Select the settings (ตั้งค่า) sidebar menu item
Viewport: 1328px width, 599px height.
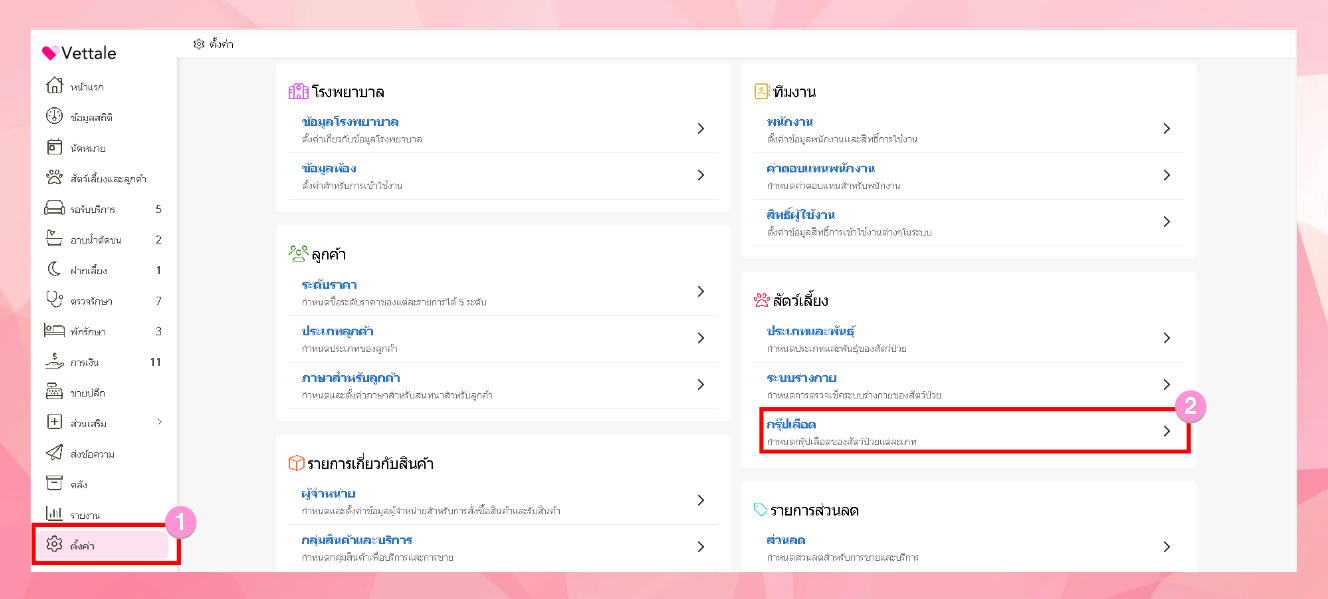[x=100, y=545]
